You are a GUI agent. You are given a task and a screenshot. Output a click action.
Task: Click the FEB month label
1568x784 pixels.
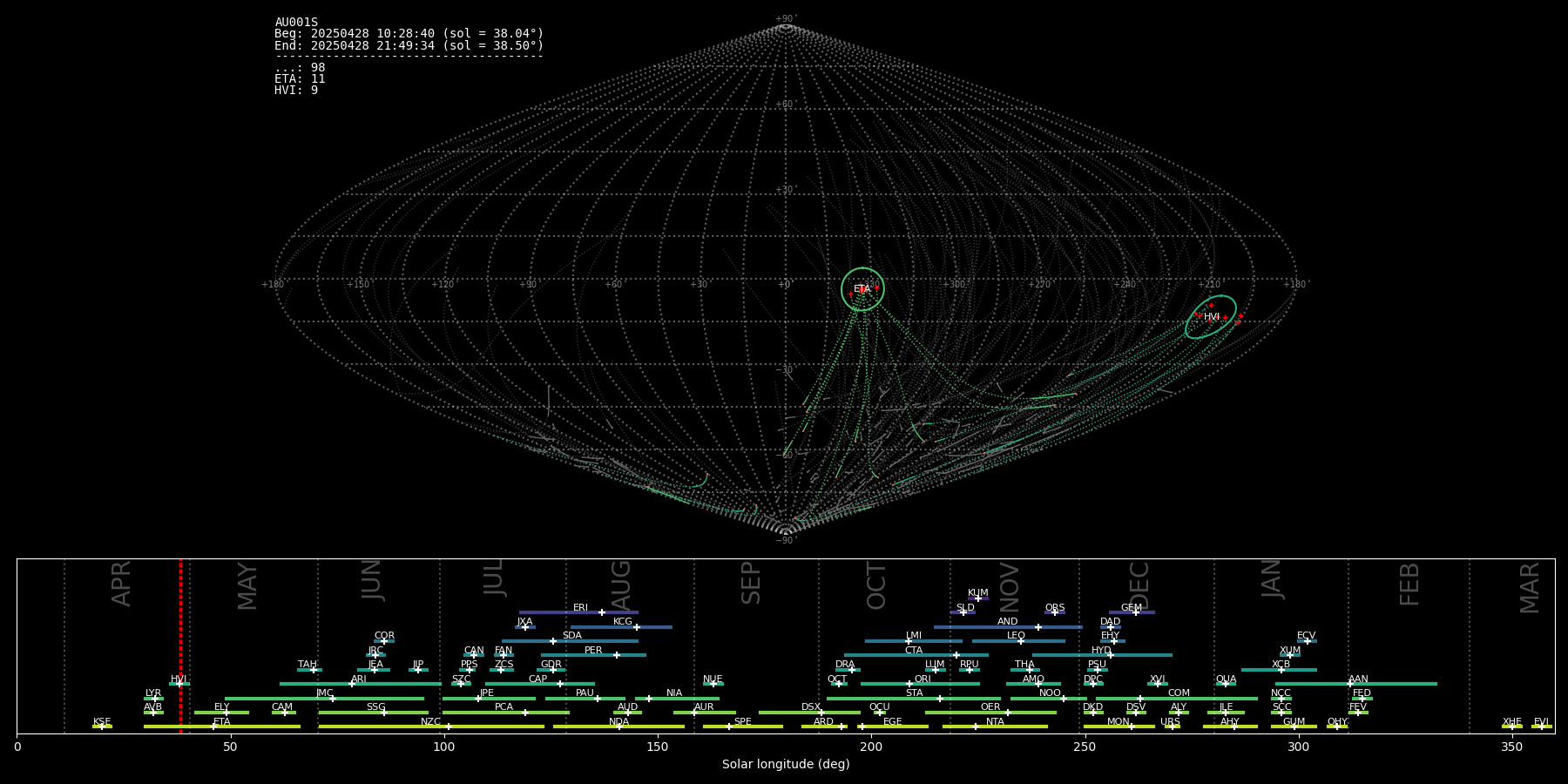coord(1409,585)
